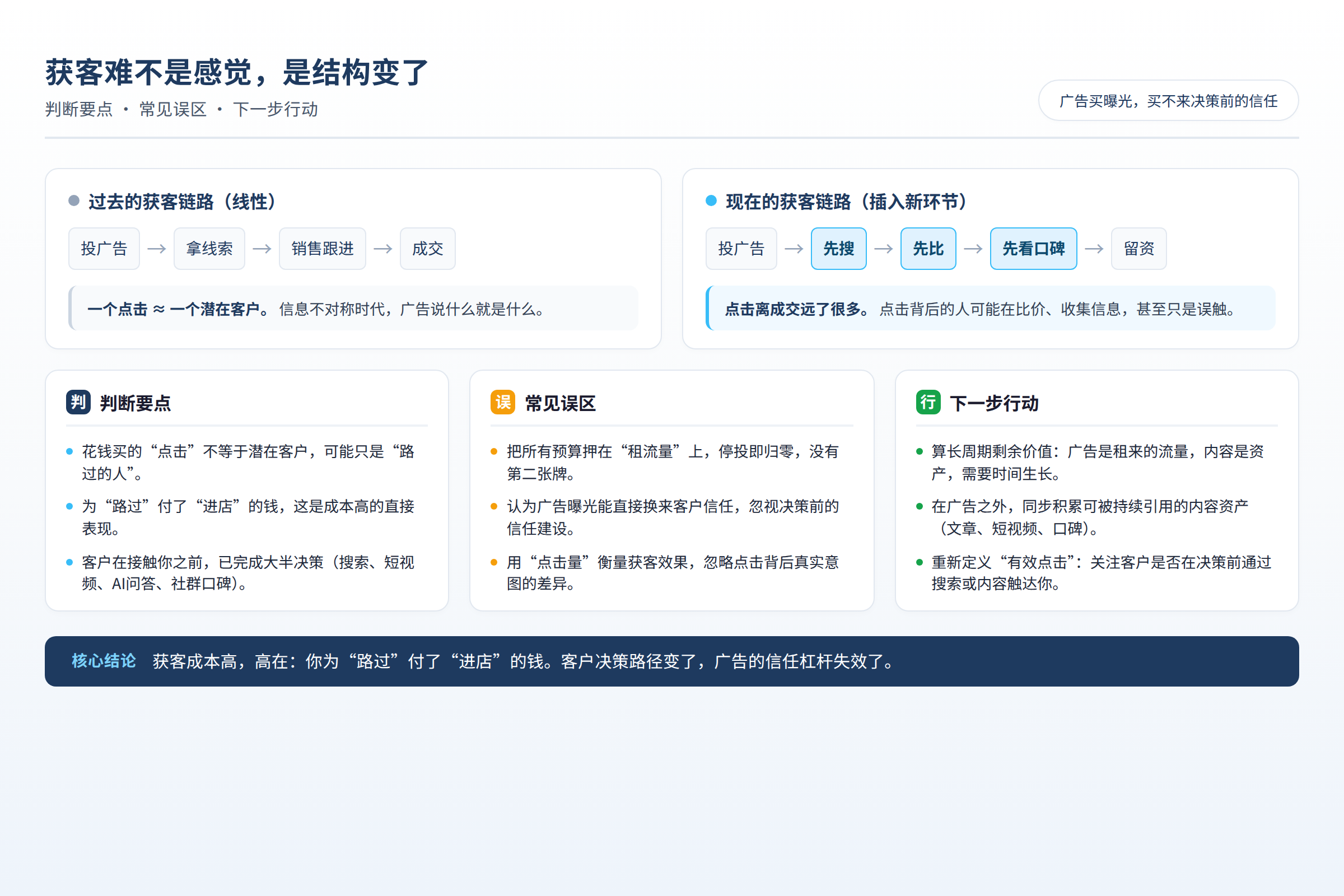Click the 广告买曝光，买不来决策前的信任 pill
The width and height of the screenshot is (1344, 896).
pos(1169,101)
